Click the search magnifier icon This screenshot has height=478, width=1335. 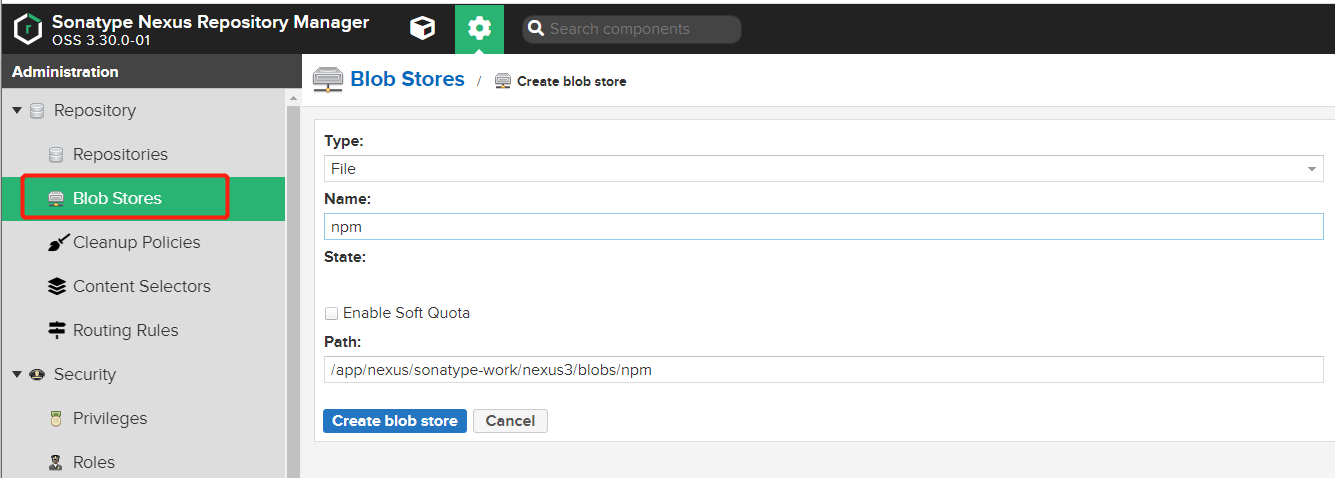536,29
